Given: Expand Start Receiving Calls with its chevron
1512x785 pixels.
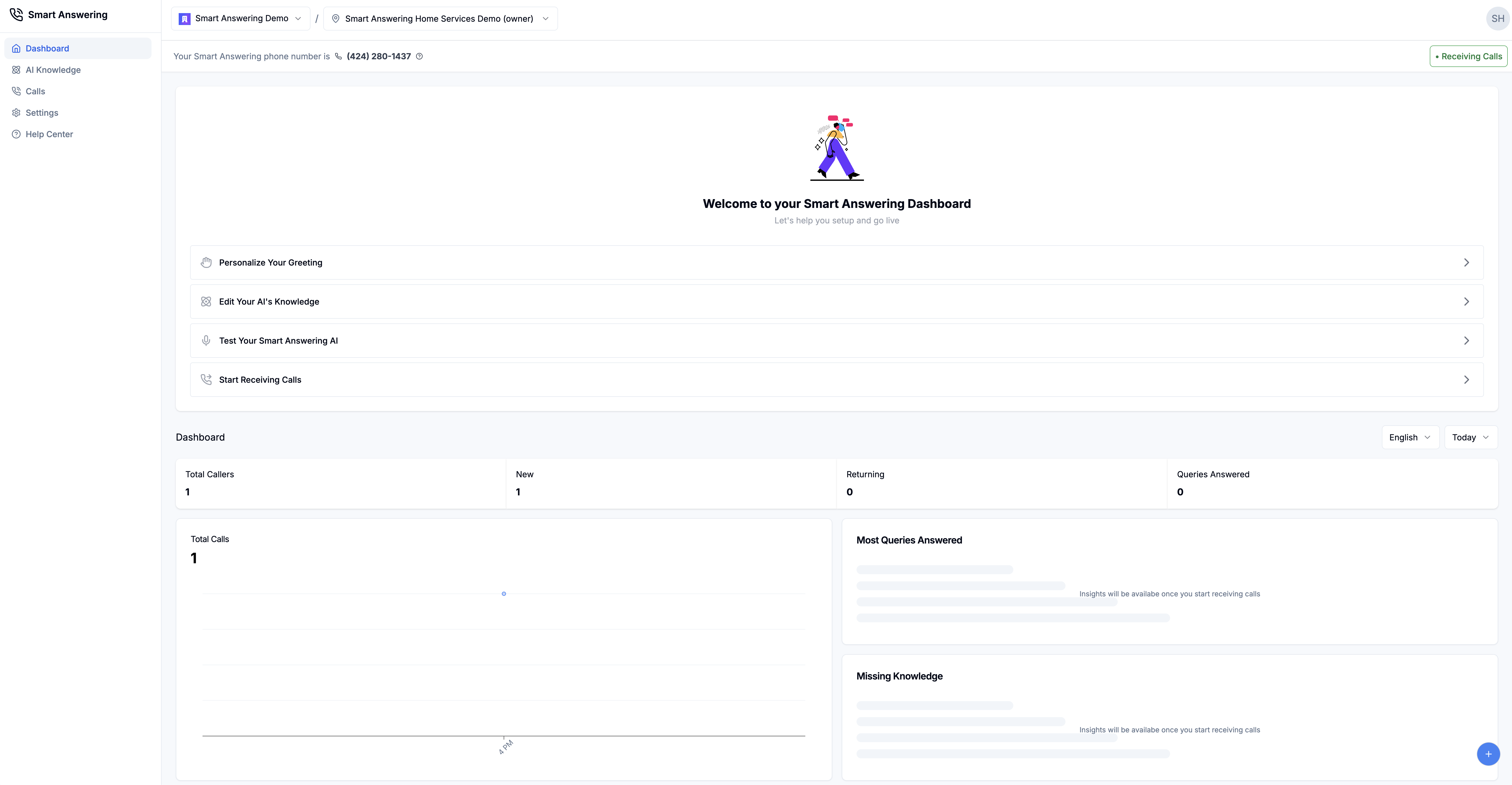Looking at the screenshot, I should 1466,380.
